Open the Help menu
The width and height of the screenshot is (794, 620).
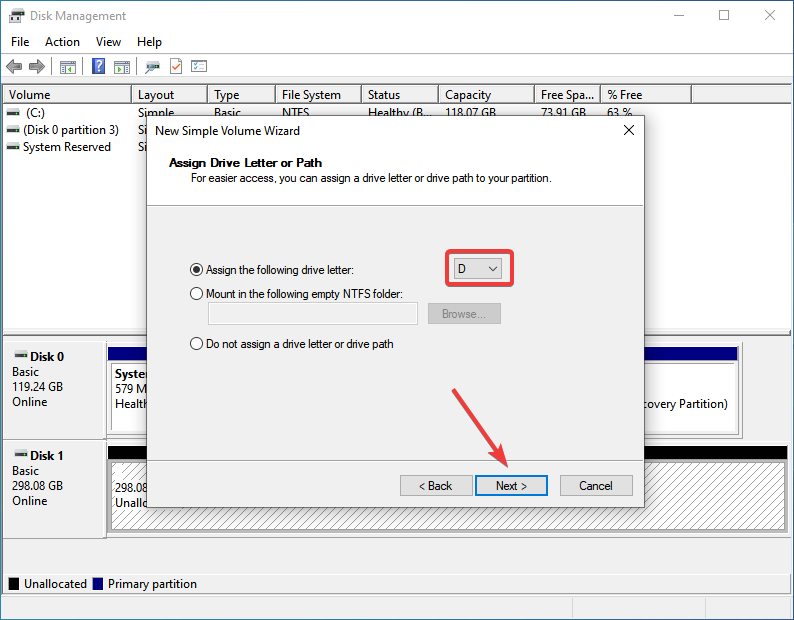click(x=149, y=42)
